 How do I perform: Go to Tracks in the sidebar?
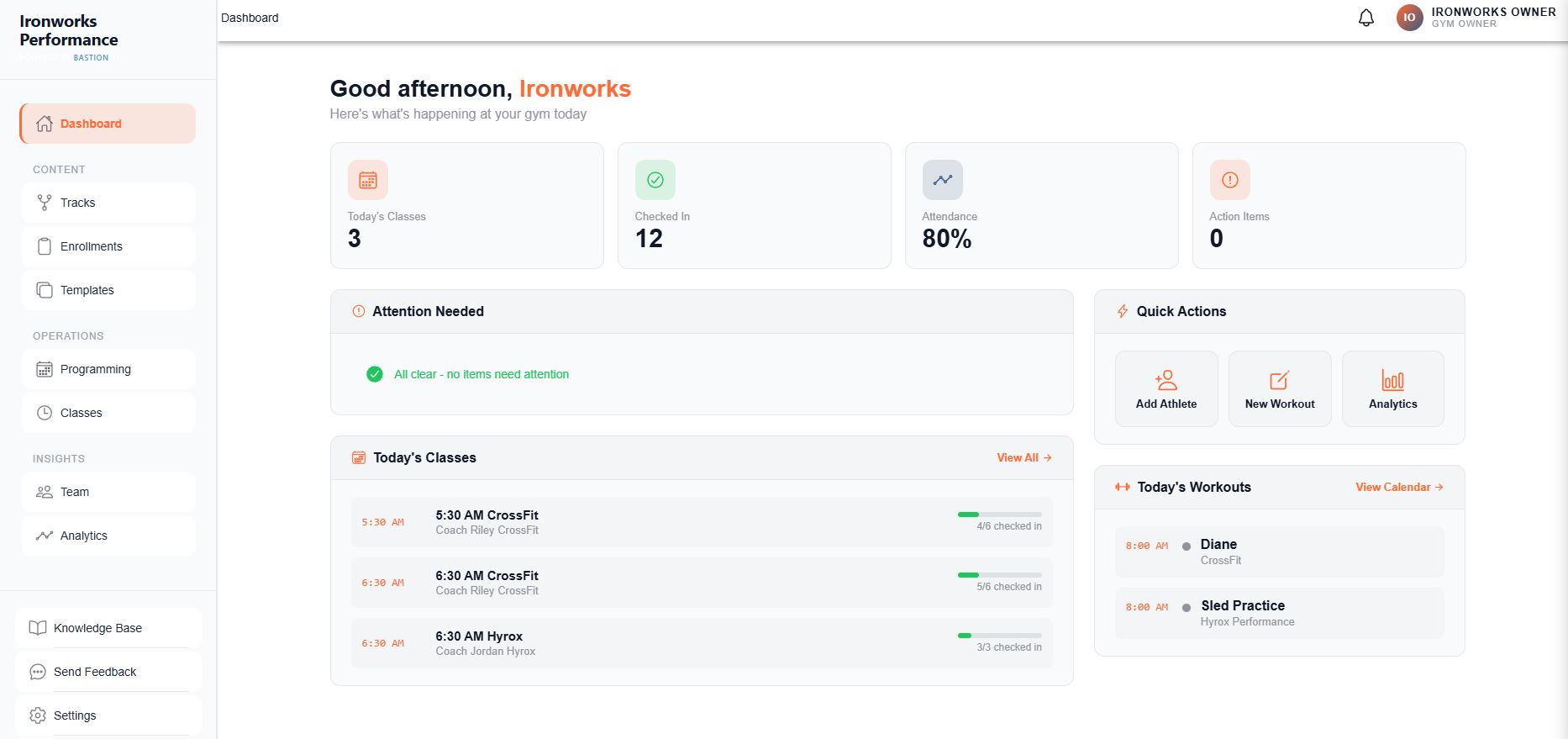108,203
